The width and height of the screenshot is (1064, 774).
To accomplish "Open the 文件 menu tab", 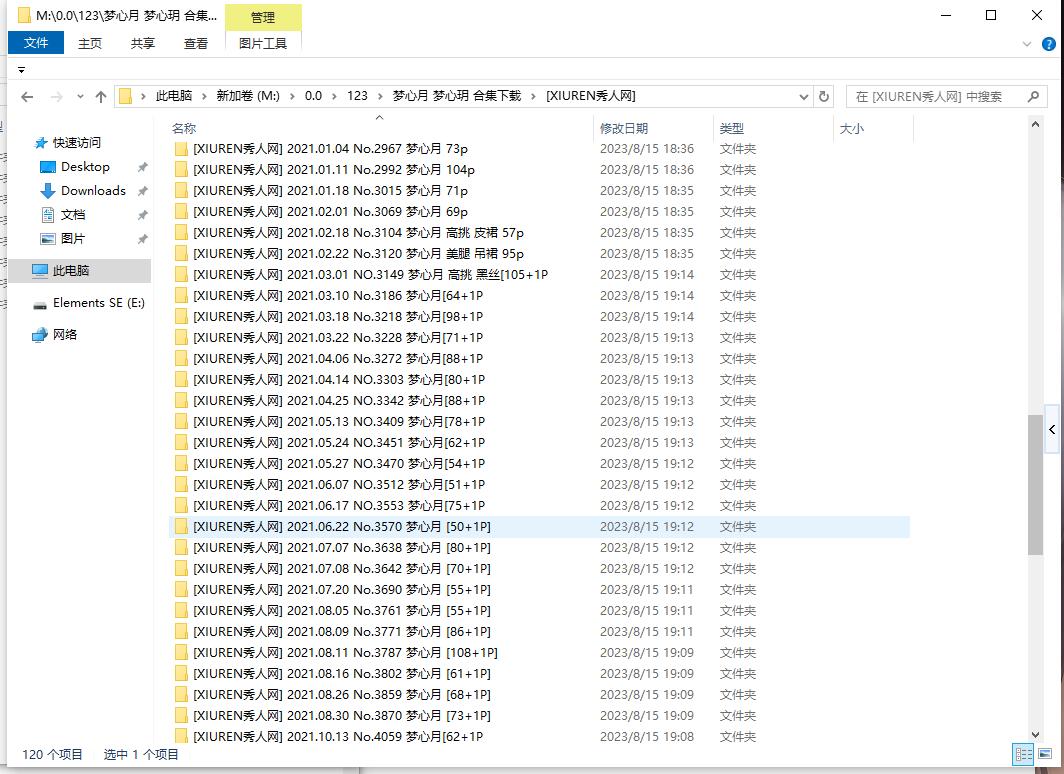I will [x=36, y=43].
